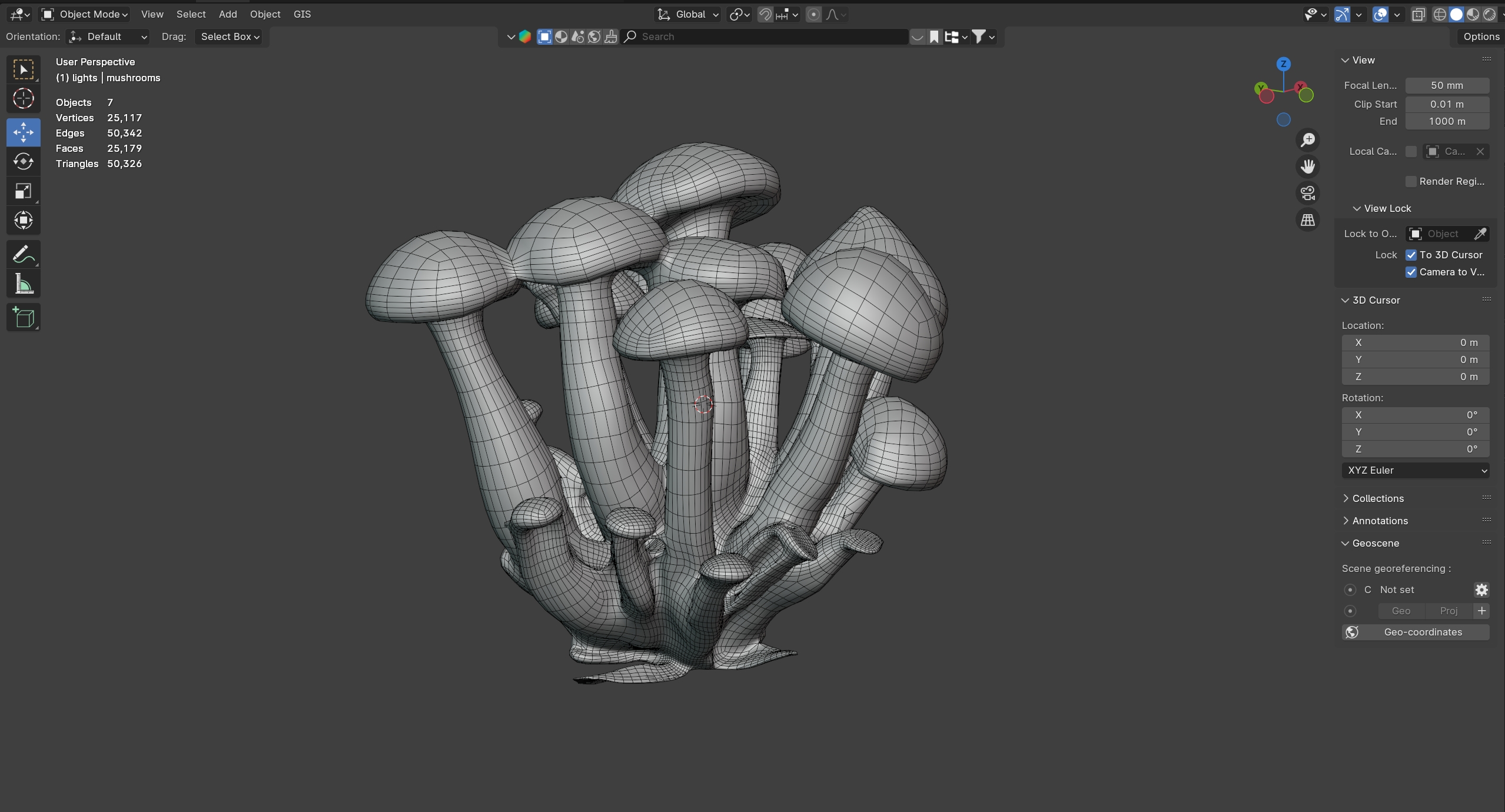Screen dimensions: 1505x812
Task: Expand the Collections panel
Action: 1377,498
